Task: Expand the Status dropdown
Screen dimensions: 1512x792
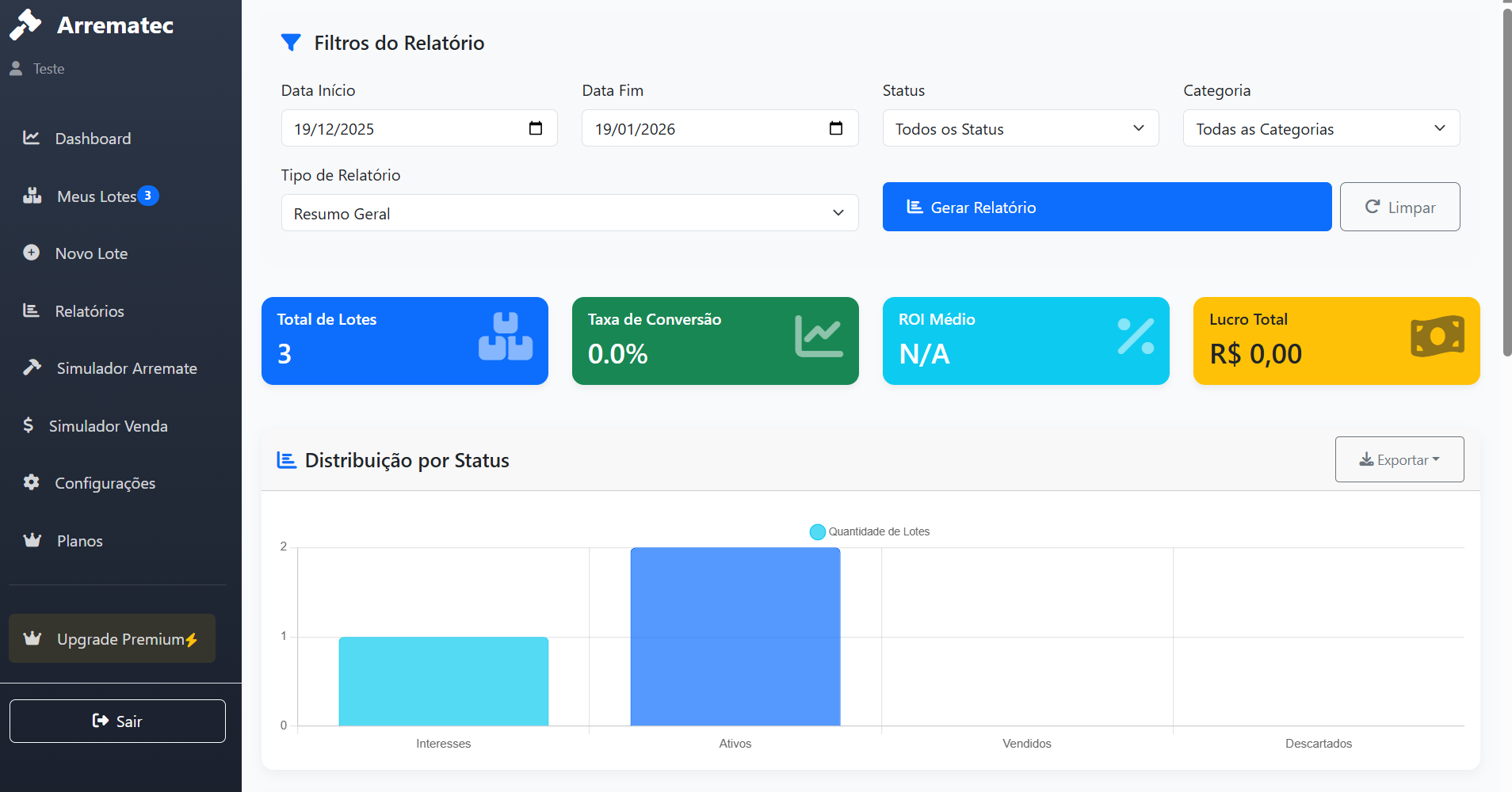Action: (1020, 128)
